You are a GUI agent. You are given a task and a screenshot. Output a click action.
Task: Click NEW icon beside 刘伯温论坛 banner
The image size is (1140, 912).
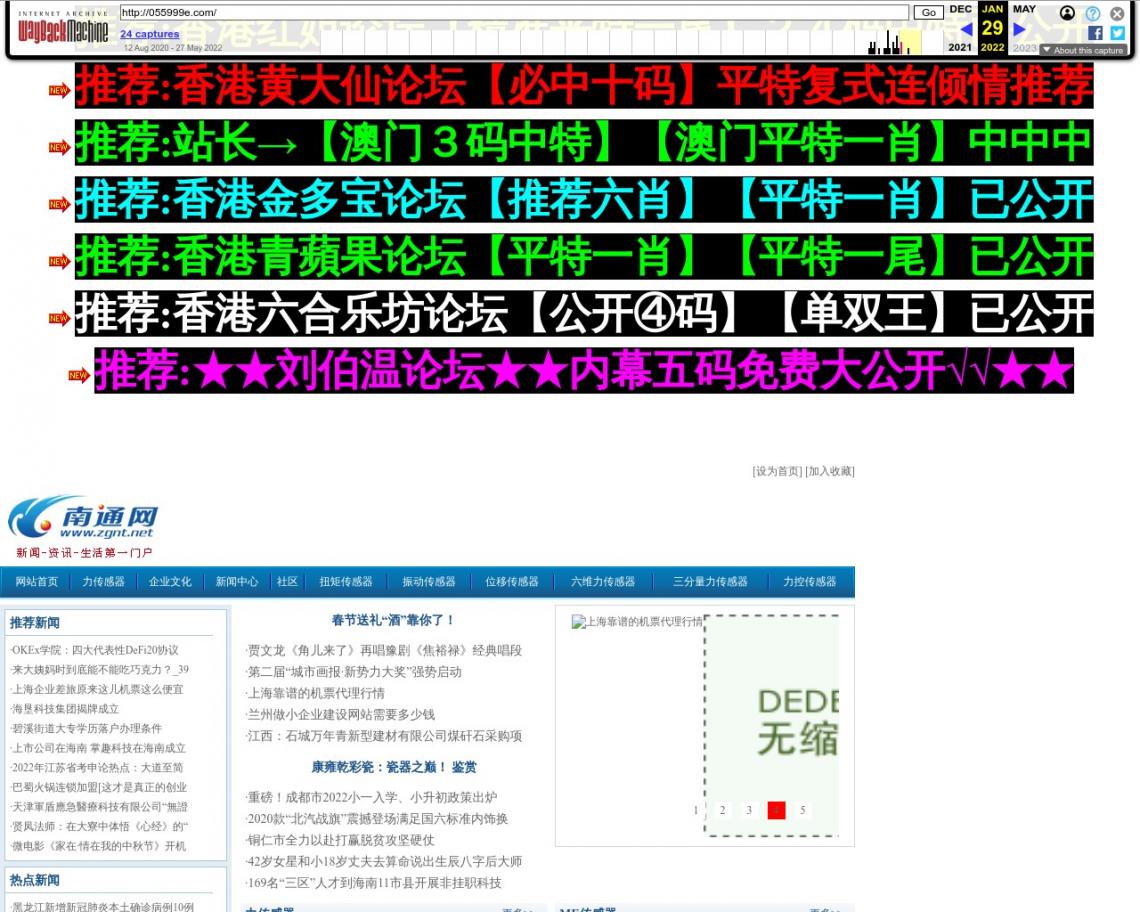tap(79, 375)
